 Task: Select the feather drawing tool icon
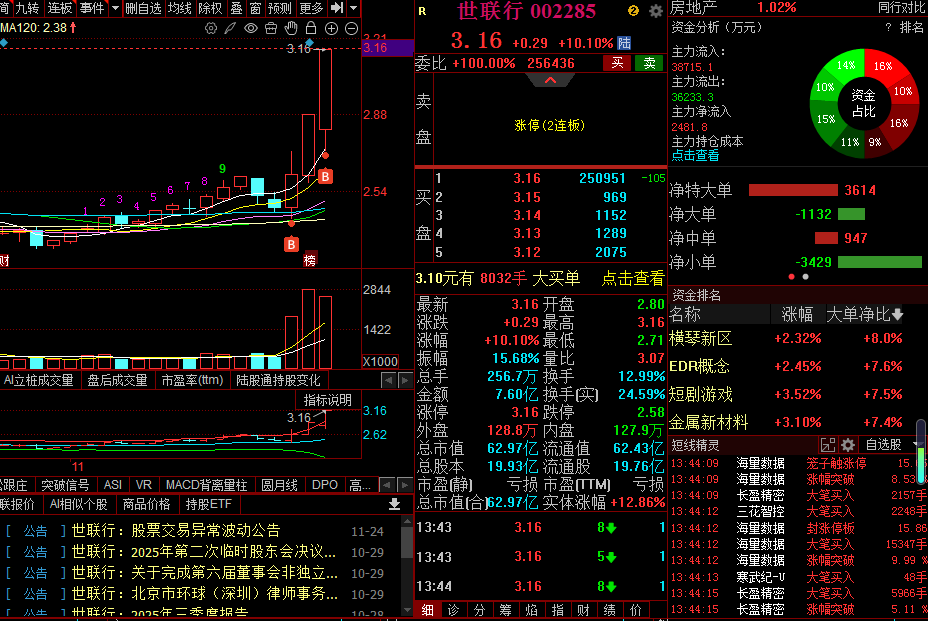pyautogui.click(x=230, y=28)
